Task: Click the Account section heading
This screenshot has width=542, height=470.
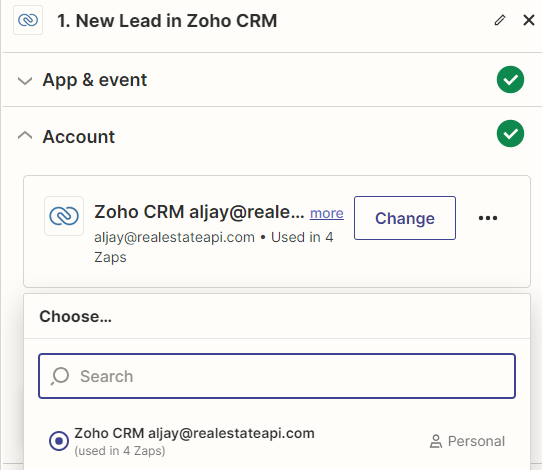Action: pos(79,137)
